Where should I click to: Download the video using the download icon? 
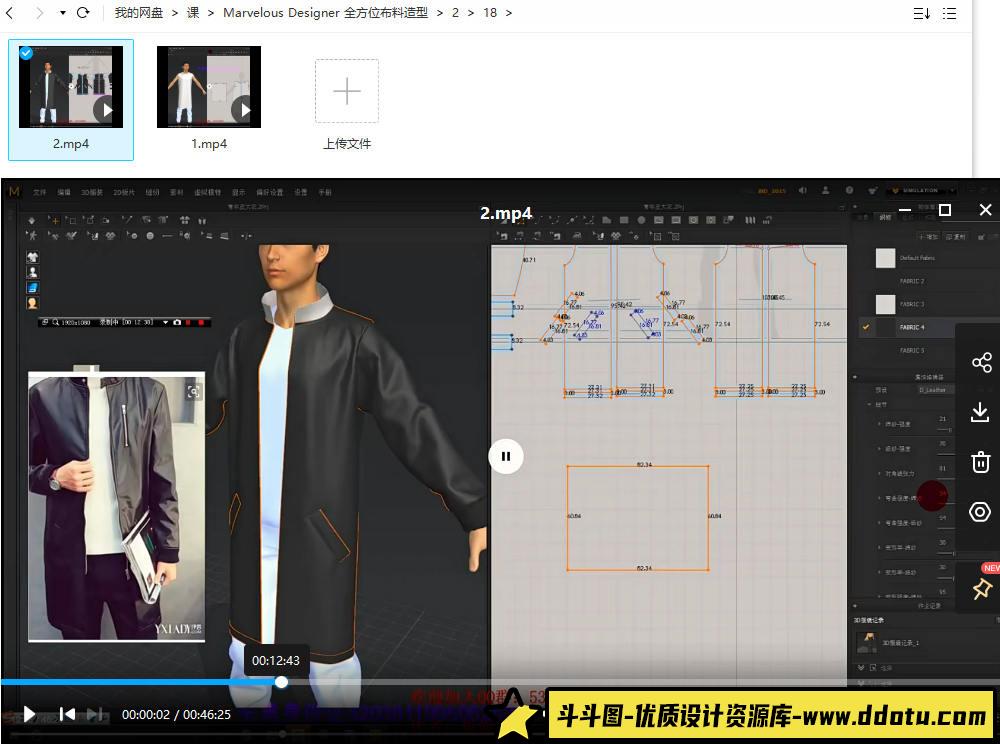point(980,412)
